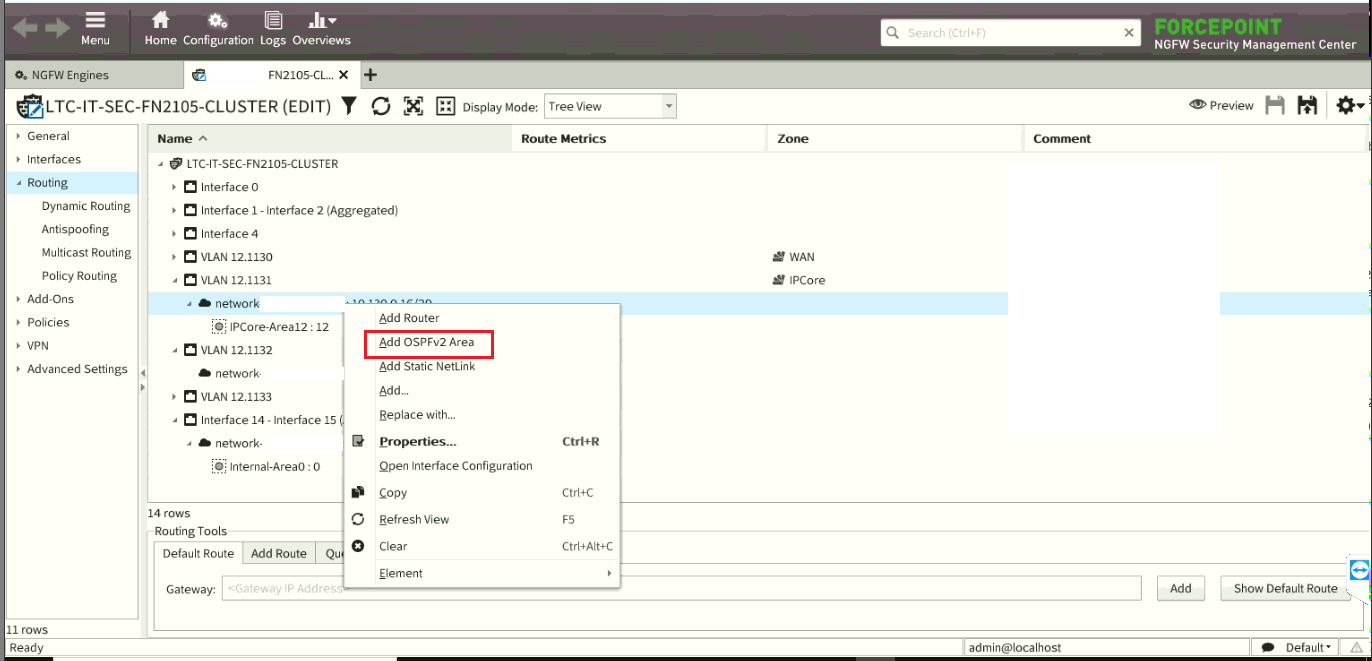Click the save floppy disk icon
1372x661 pixels.
[1275, 106]
